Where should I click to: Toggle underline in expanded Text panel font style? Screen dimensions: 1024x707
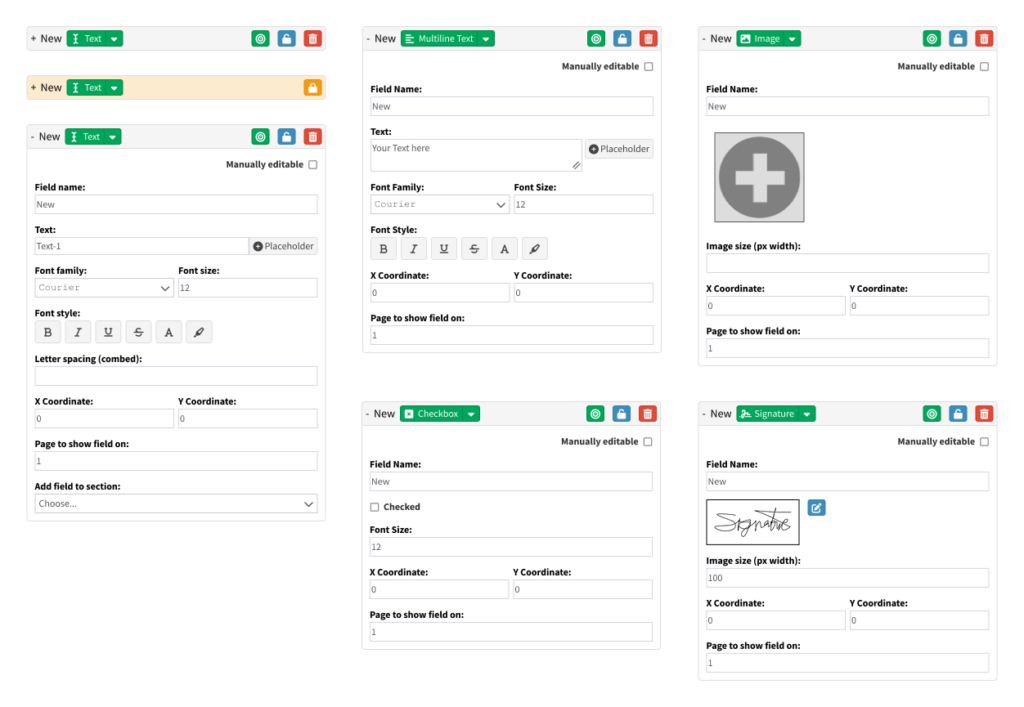(x=108, y=332)
